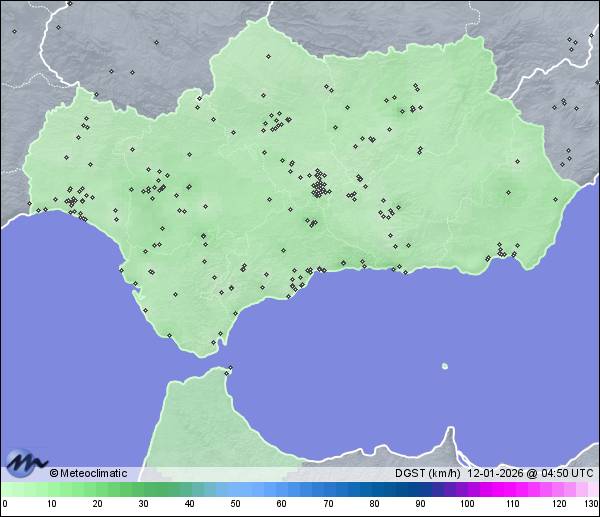This screenshot has width=600, height=517.
Task: Select the light-blue legend color at 50 km/h
Action: point(235,489)
